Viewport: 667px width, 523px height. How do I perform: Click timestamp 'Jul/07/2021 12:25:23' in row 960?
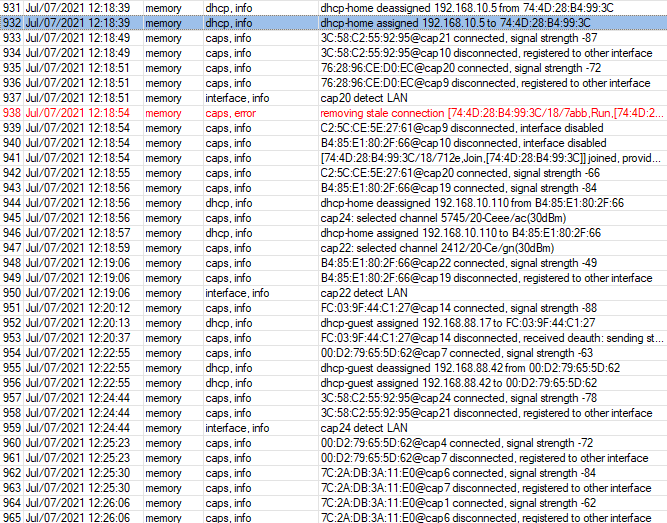78,443
